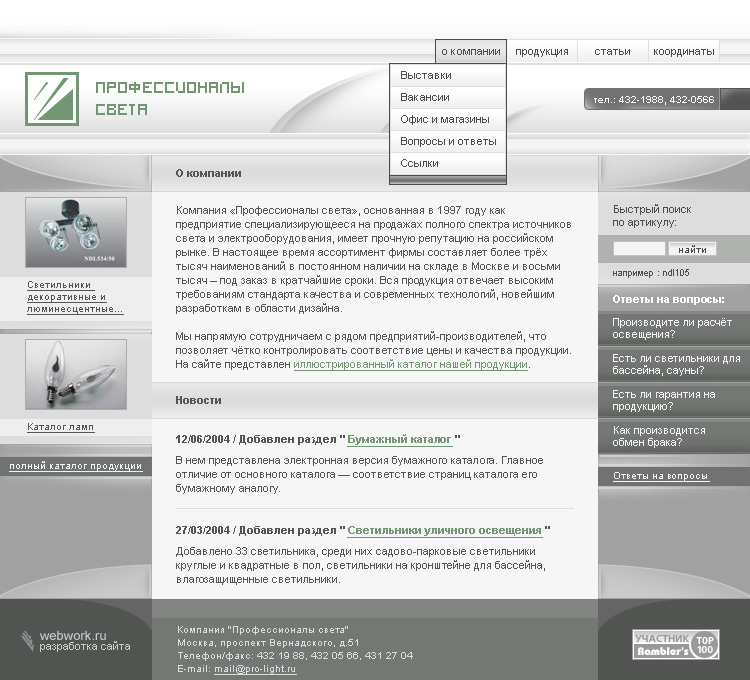The width and height of the screenshot is (750, 680).
Task: Focus the article number search field
Action: point(638,249)
